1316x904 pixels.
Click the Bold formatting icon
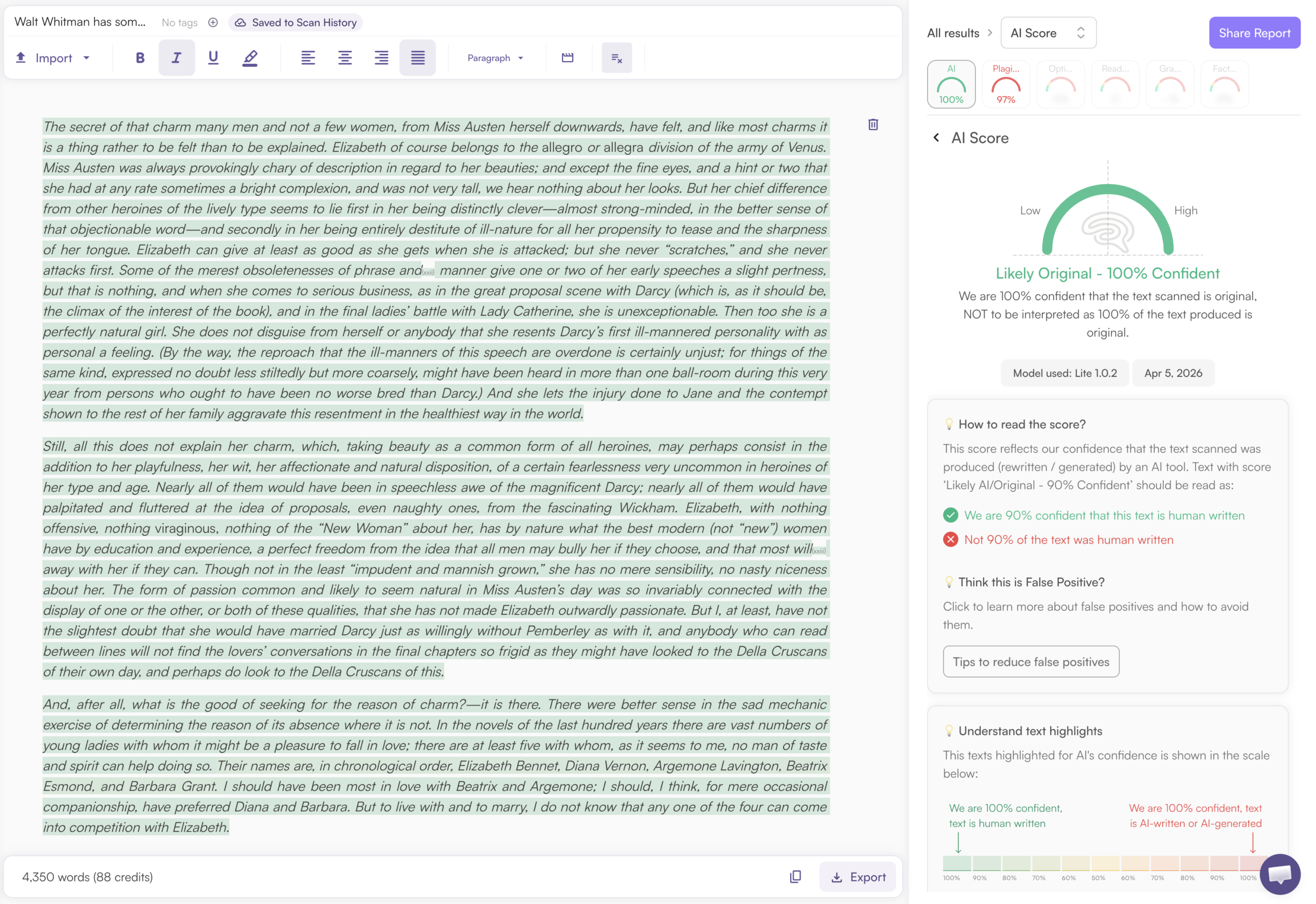point(140,58)
